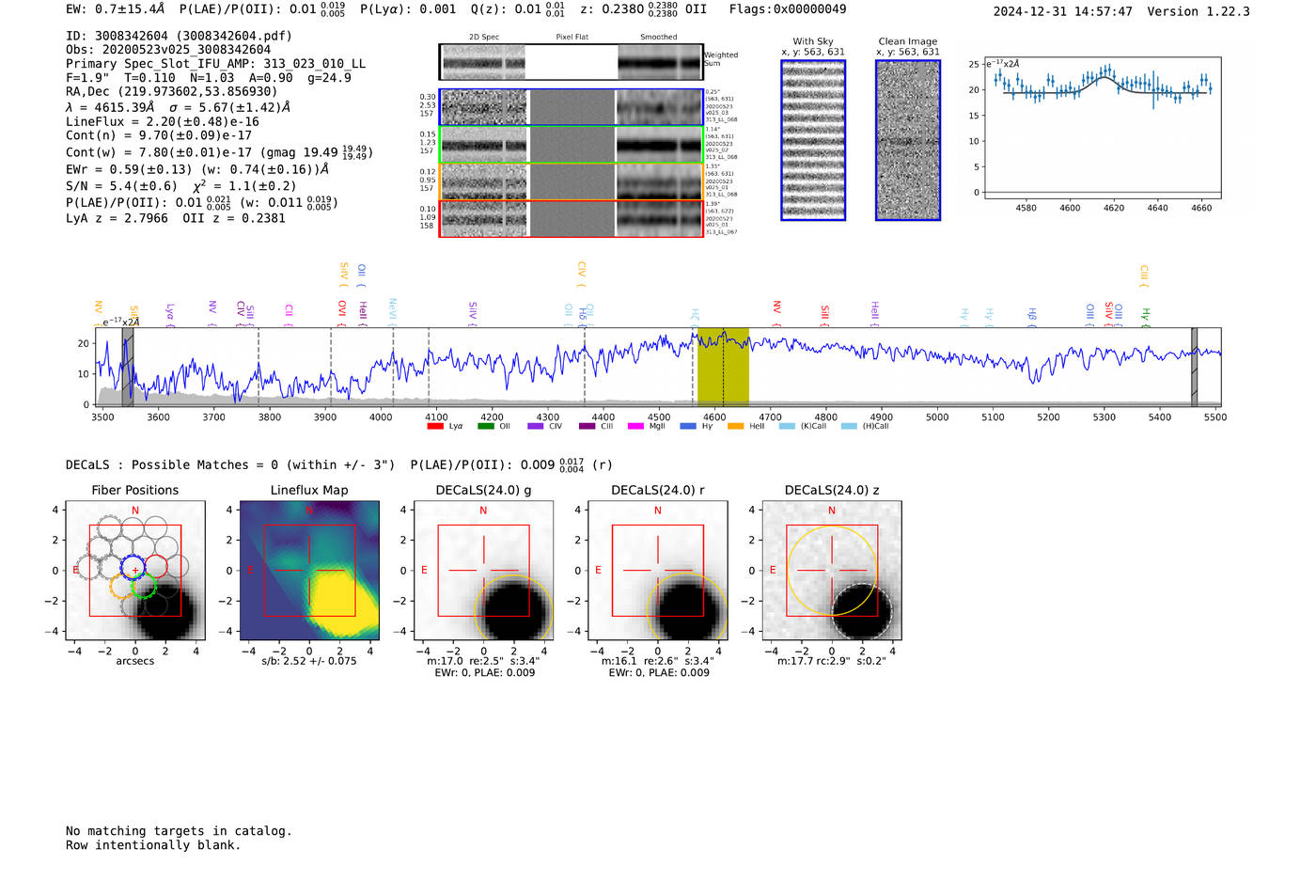Open the Fiber Positions panel
Screen dimensions: 1316x896
(x=135, y=571)
